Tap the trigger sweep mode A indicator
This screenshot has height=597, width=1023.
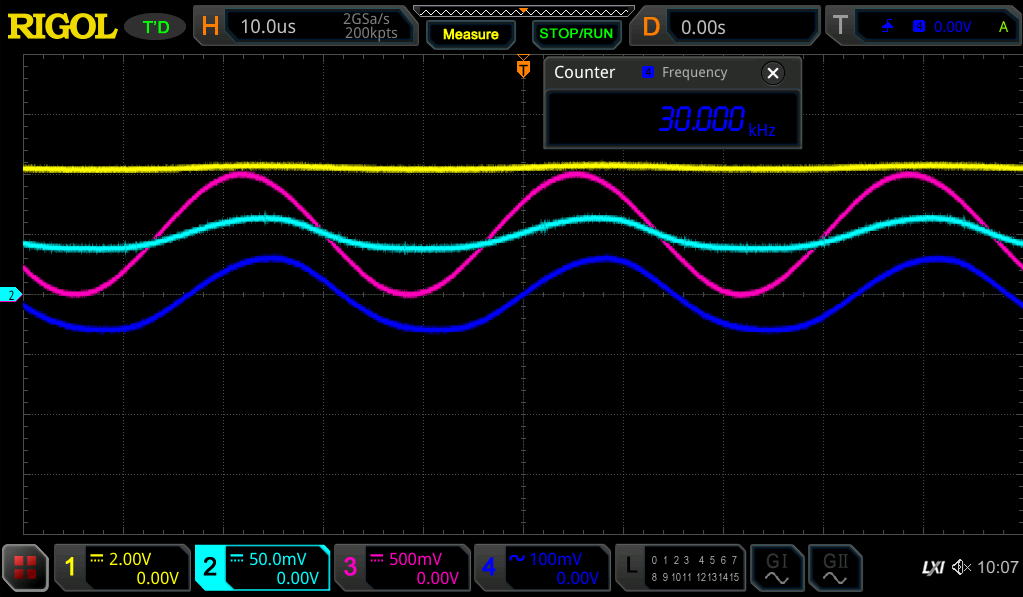(1003, 27)
